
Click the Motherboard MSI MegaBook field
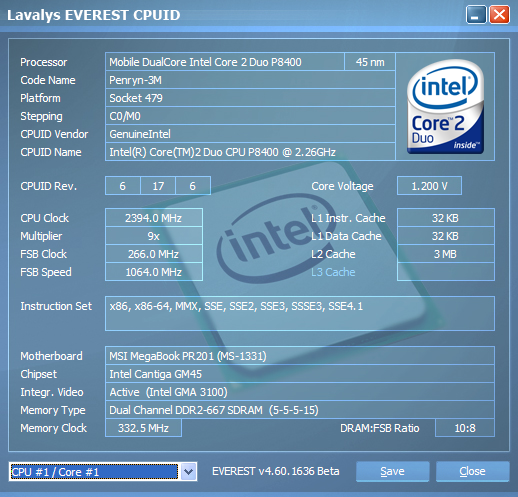(300, 356)
